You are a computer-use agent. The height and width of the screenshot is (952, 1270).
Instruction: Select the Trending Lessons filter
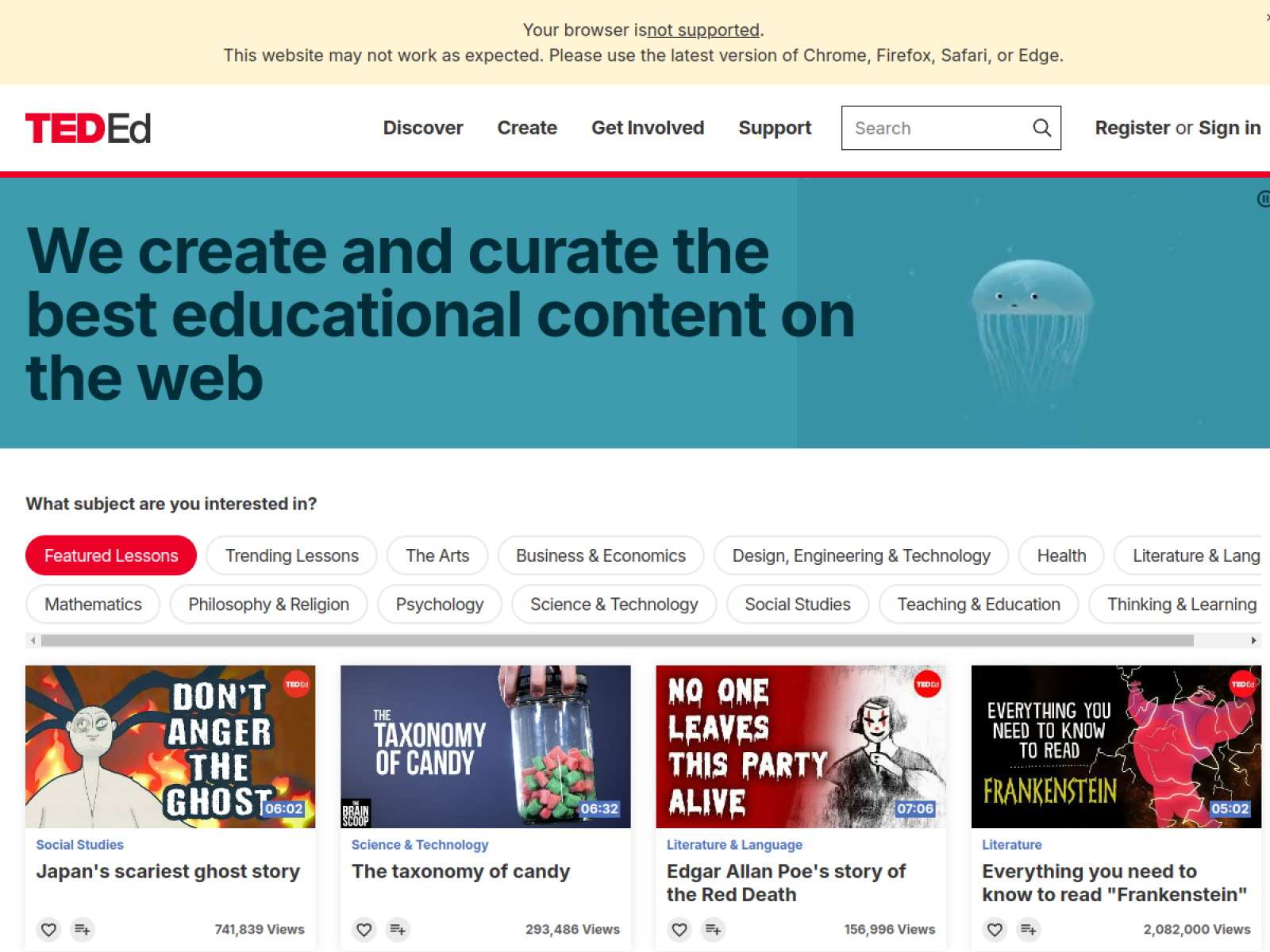tap(292, 555)
